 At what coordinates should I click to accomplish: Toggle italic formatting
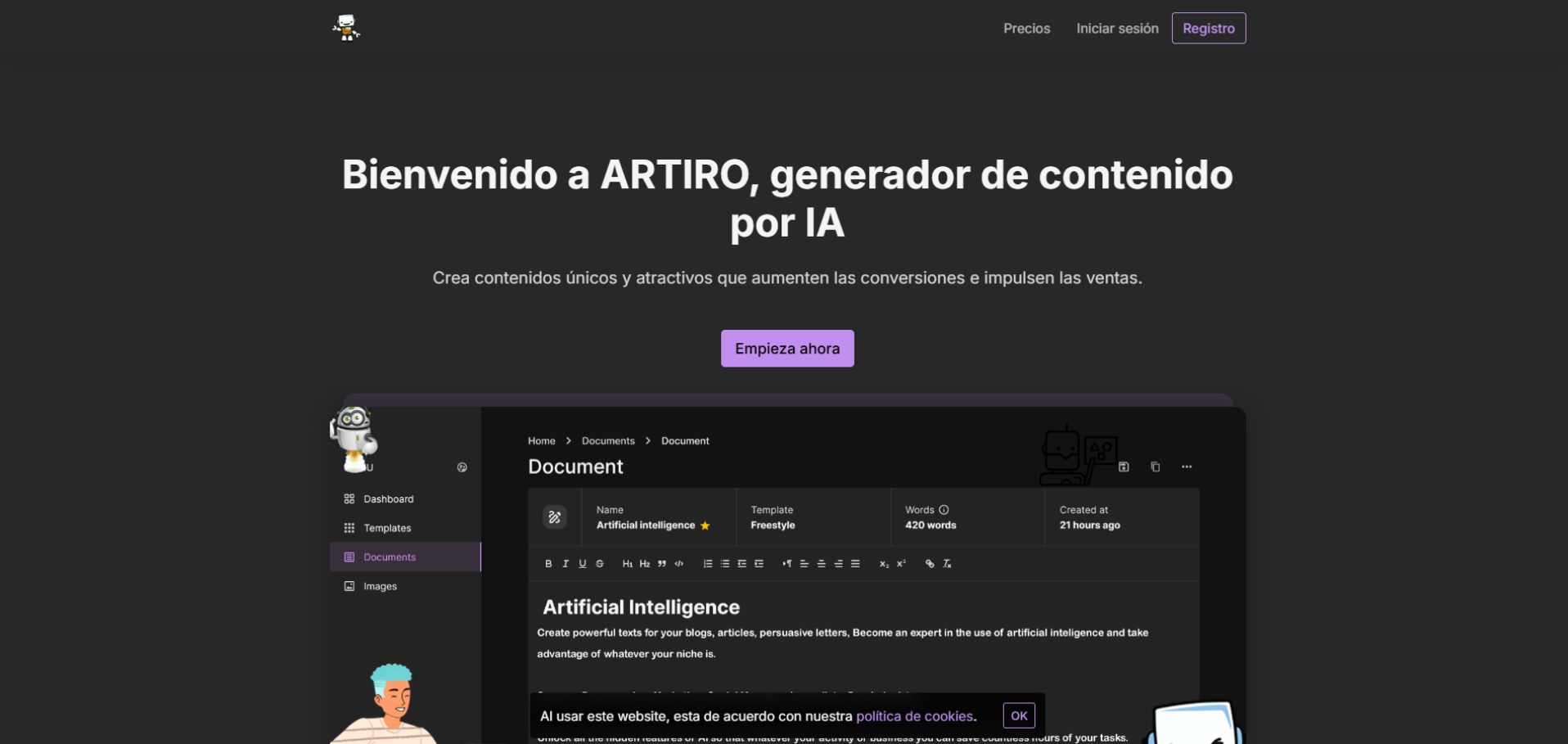(565, 564)
